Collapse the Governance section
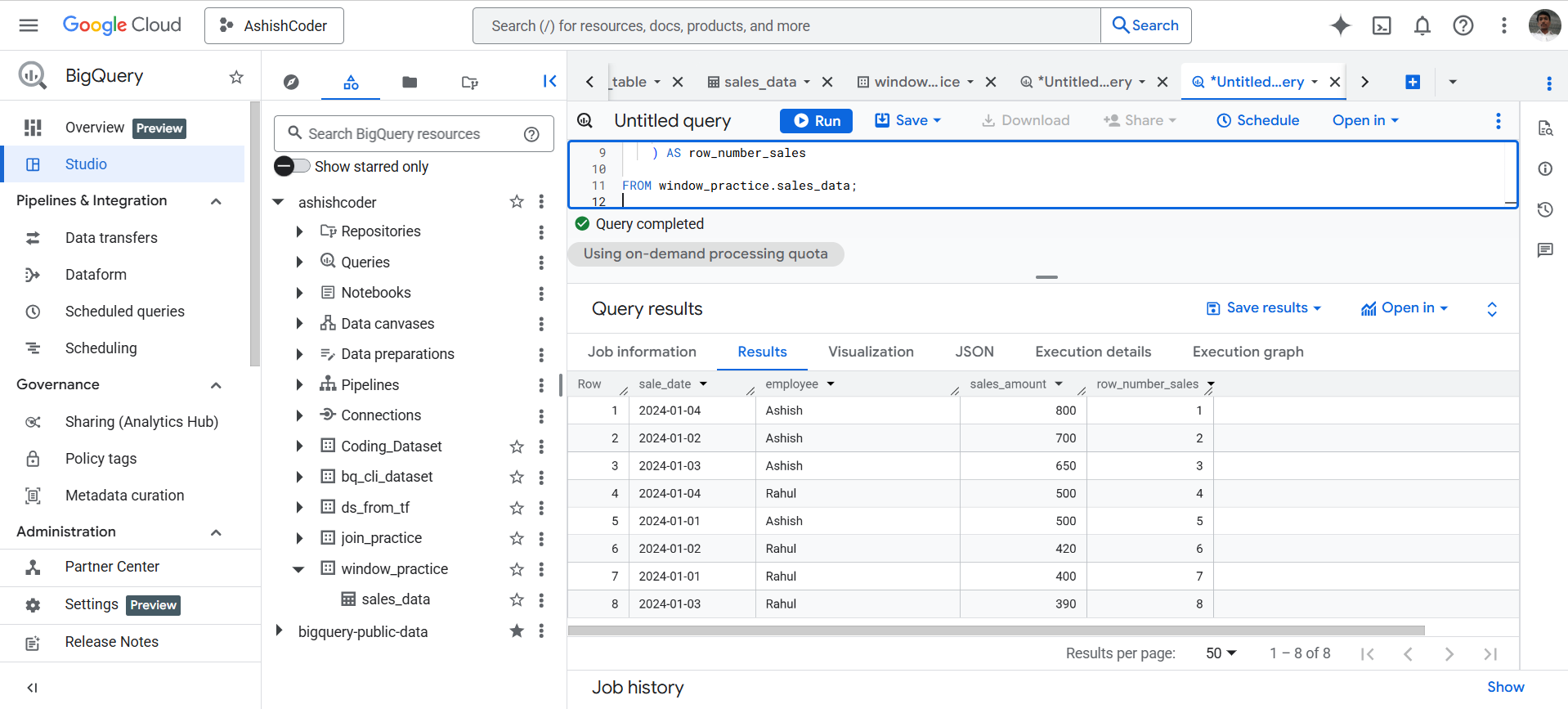1568x709 pixels. coord(216,385)
